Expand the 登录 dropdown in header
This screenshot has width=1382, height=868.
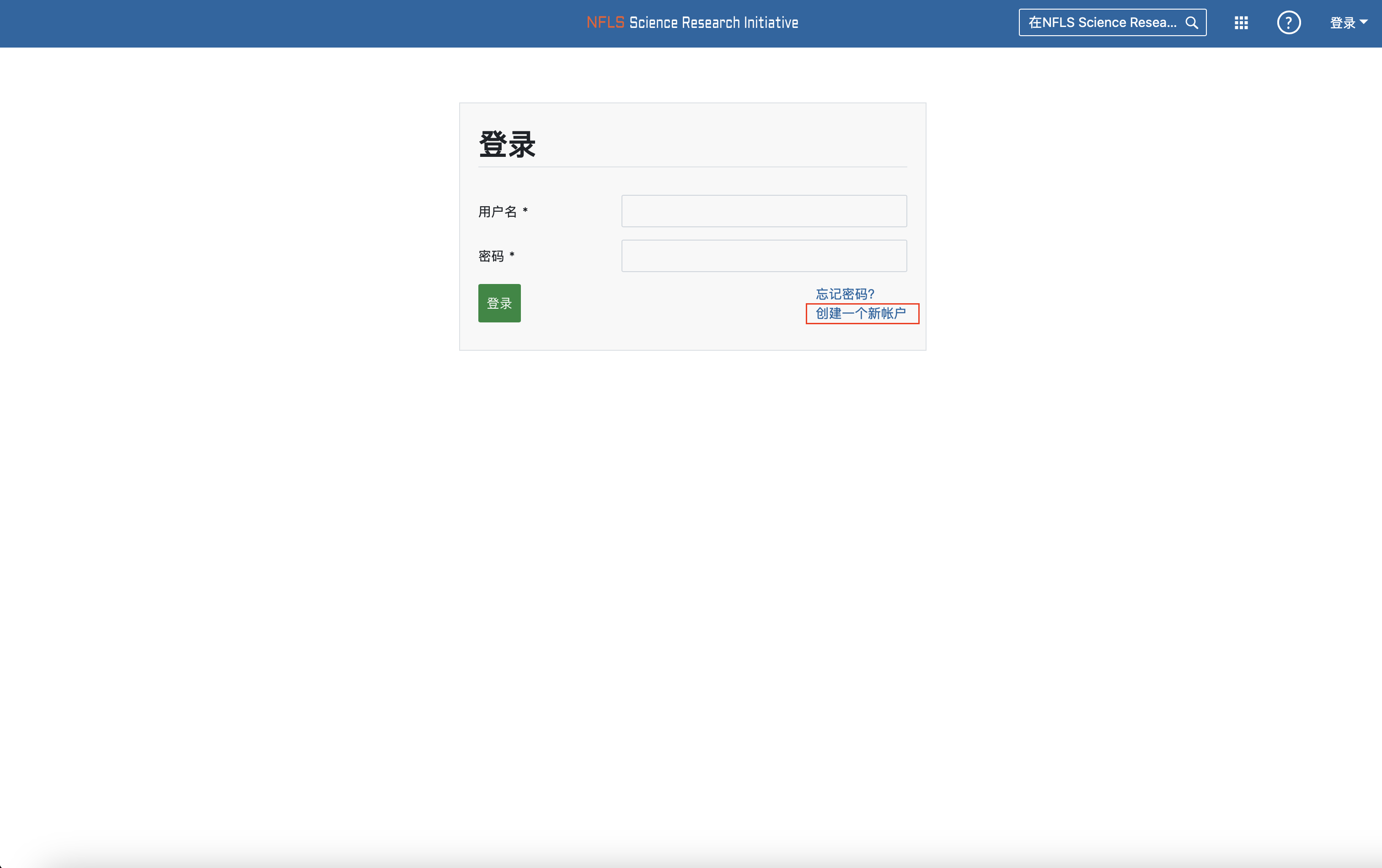pyautogui.click(x=1342, y=23)
